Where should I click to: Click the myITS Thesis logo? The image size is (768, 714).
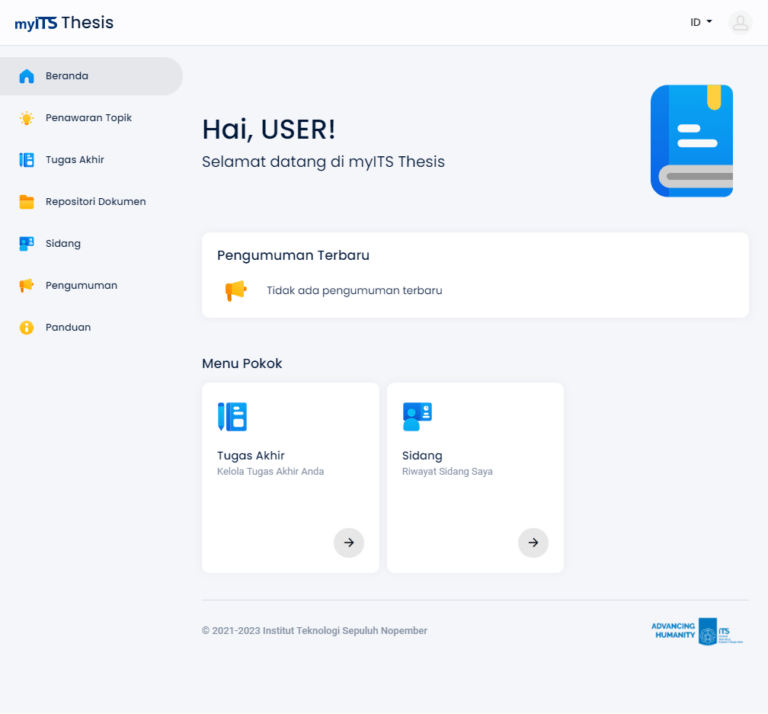point(64,22)
